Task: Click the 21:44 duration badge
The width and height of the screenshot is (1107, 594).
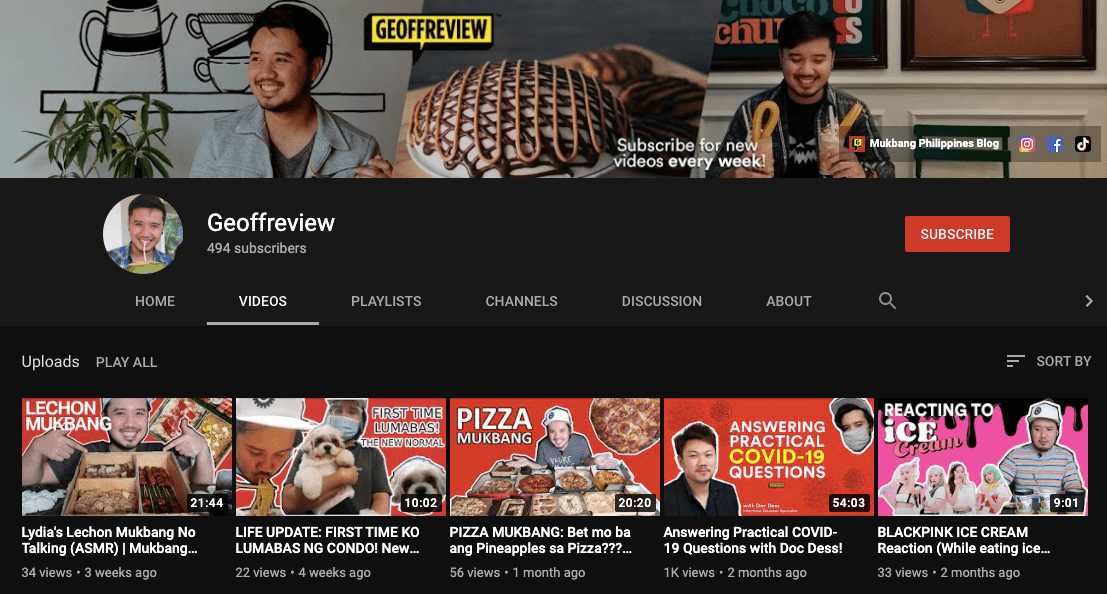Action: [x=207, y=503]
